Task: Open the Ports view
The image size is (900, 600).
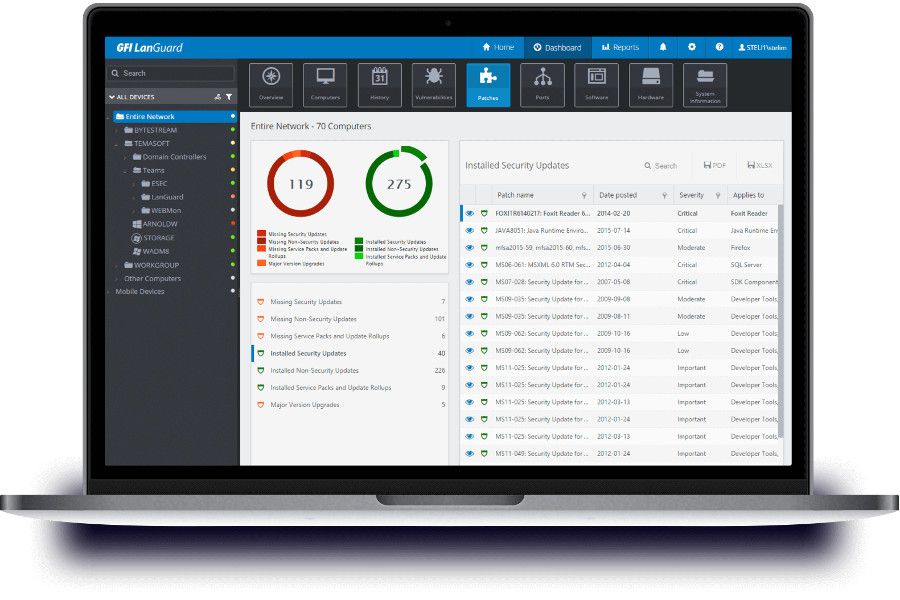Action: click(542, 85)
